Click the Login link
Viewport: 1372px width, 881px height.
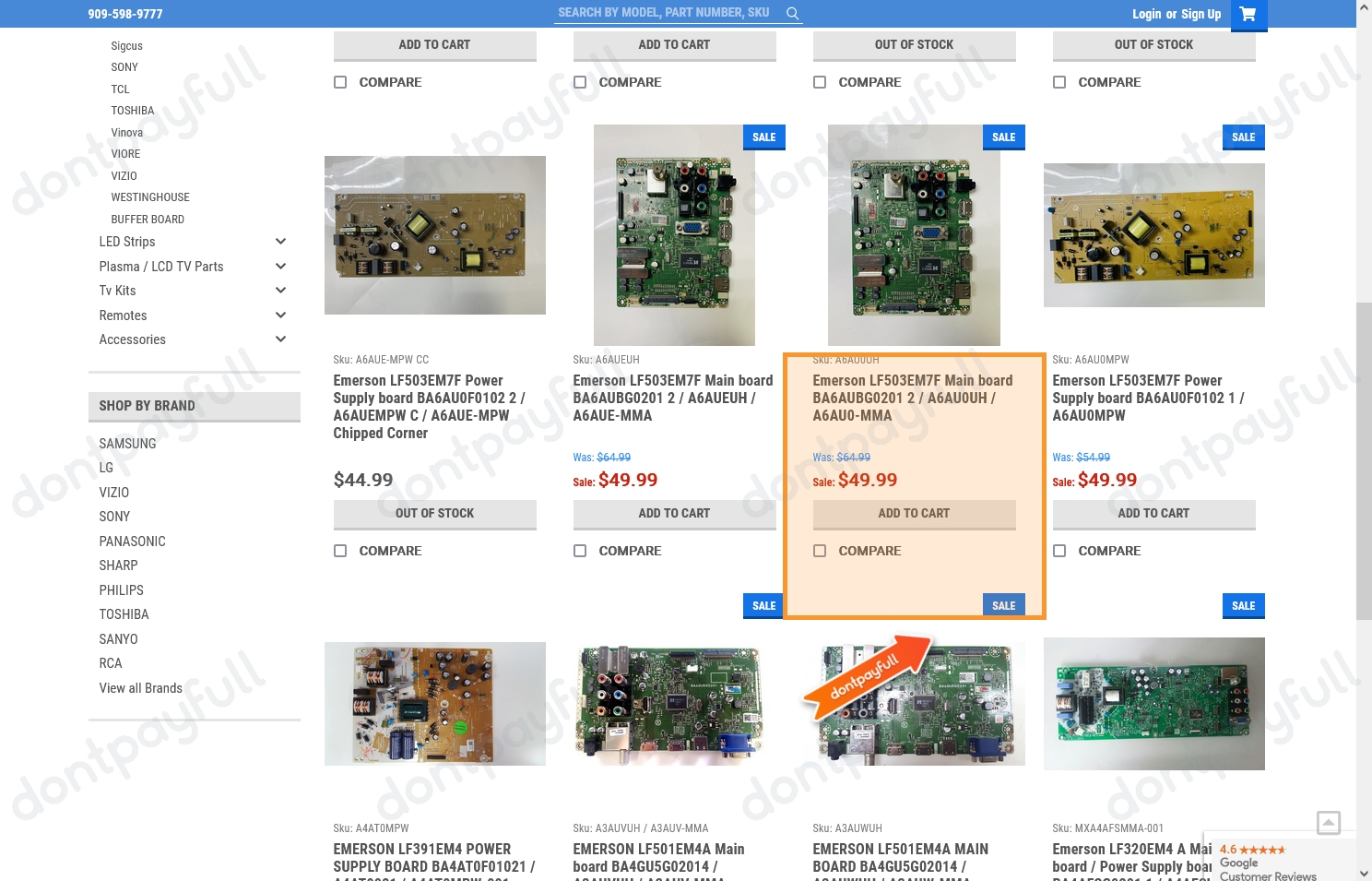(1146, 14)
